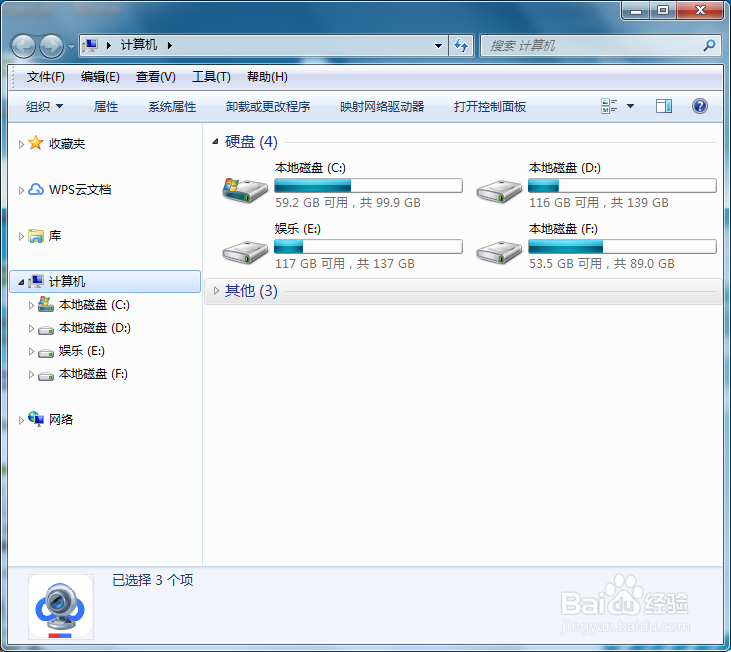The height and width of the screenshot is (652, 731).
Task: Click the 本地磁盘 (F:) label in content
Action: [563, 229]
